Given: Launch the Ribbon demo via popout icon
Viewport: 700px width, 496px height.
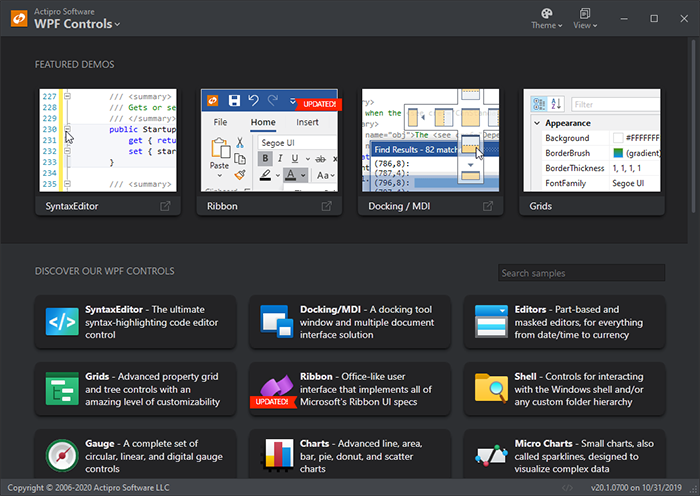Looking at the screenshot, I should click(327, 206).
